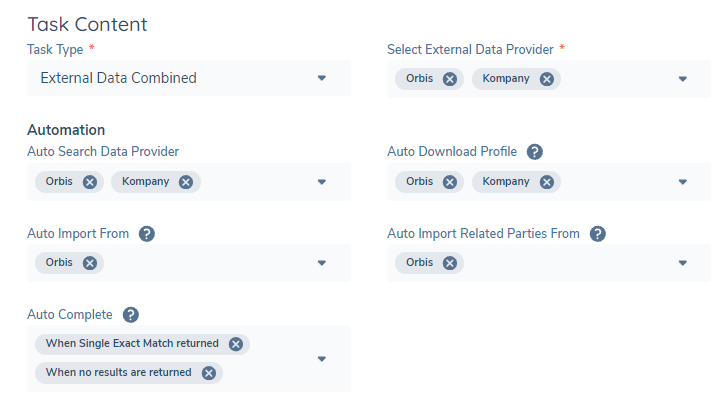
Task: Open help icon beside Auto Import From
Action: pyautogui.click(x=147, y=234)
